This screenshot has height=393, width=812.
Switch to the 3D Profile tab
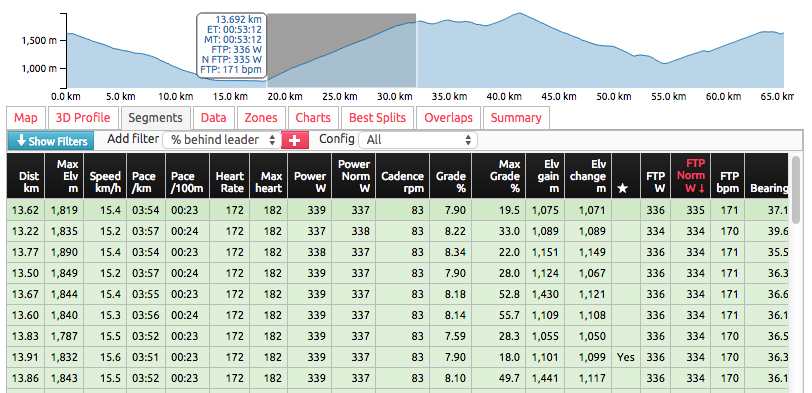click(83, 118)
